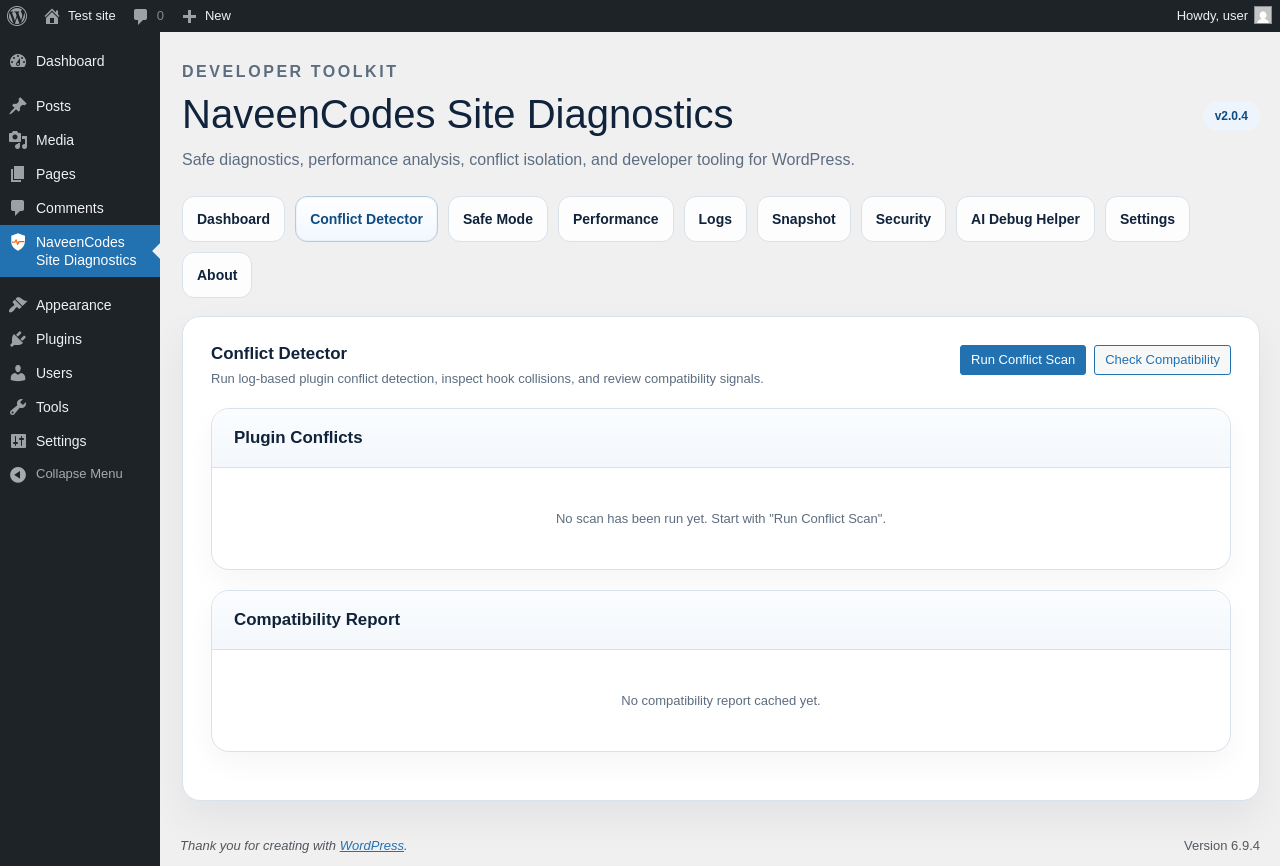Open the Performance tab
The width and height of the screenshot is (1280, 866).
click(x=615, y=219)
